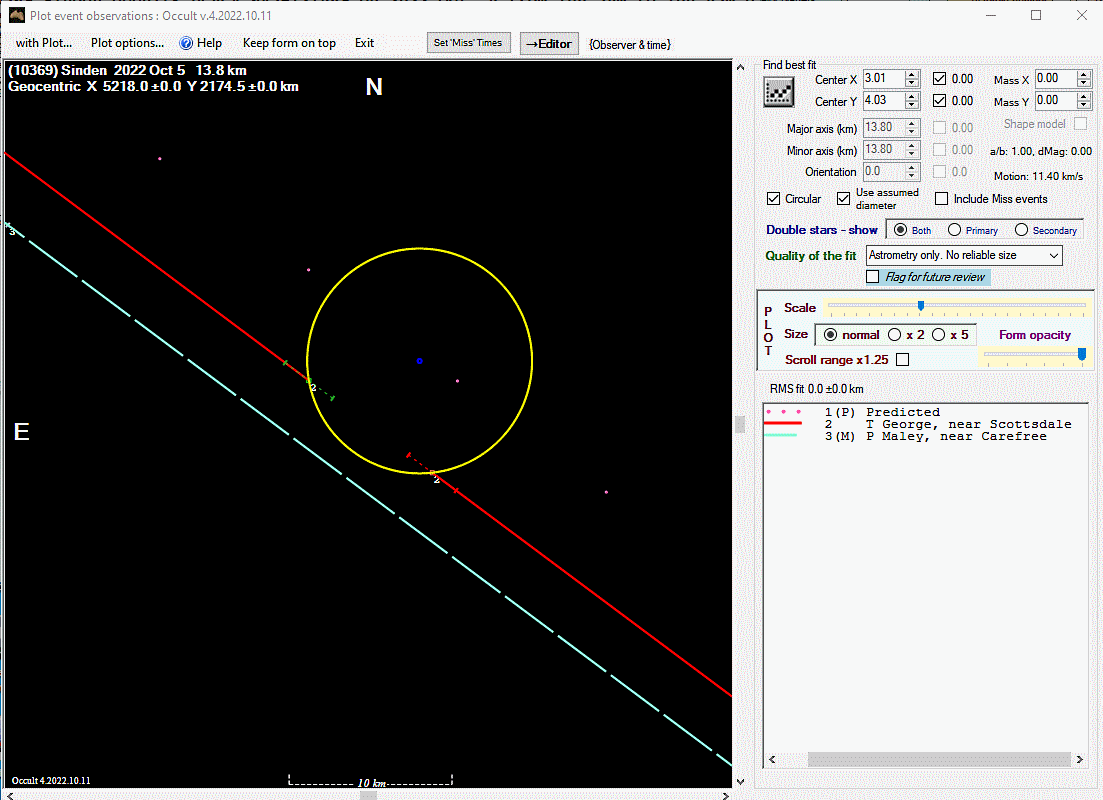Click plot vertical scrollbar up arrow

click(x=740, y=68)
